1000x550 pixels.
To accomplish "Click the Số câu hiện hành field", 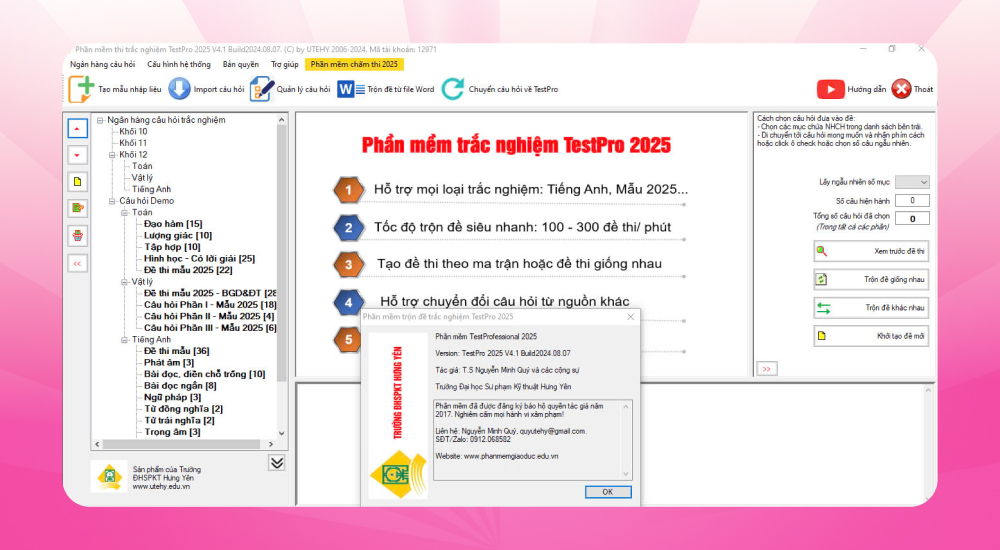I will click(x=912, y=200).
